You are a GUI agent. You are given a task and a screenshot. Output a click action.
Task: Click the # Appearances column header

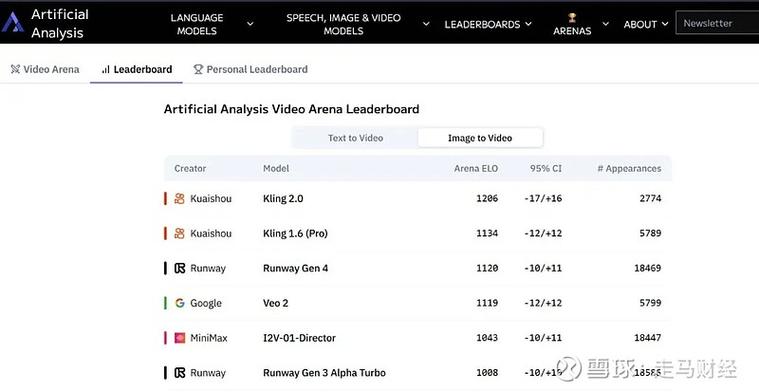(x=629, y=168)
